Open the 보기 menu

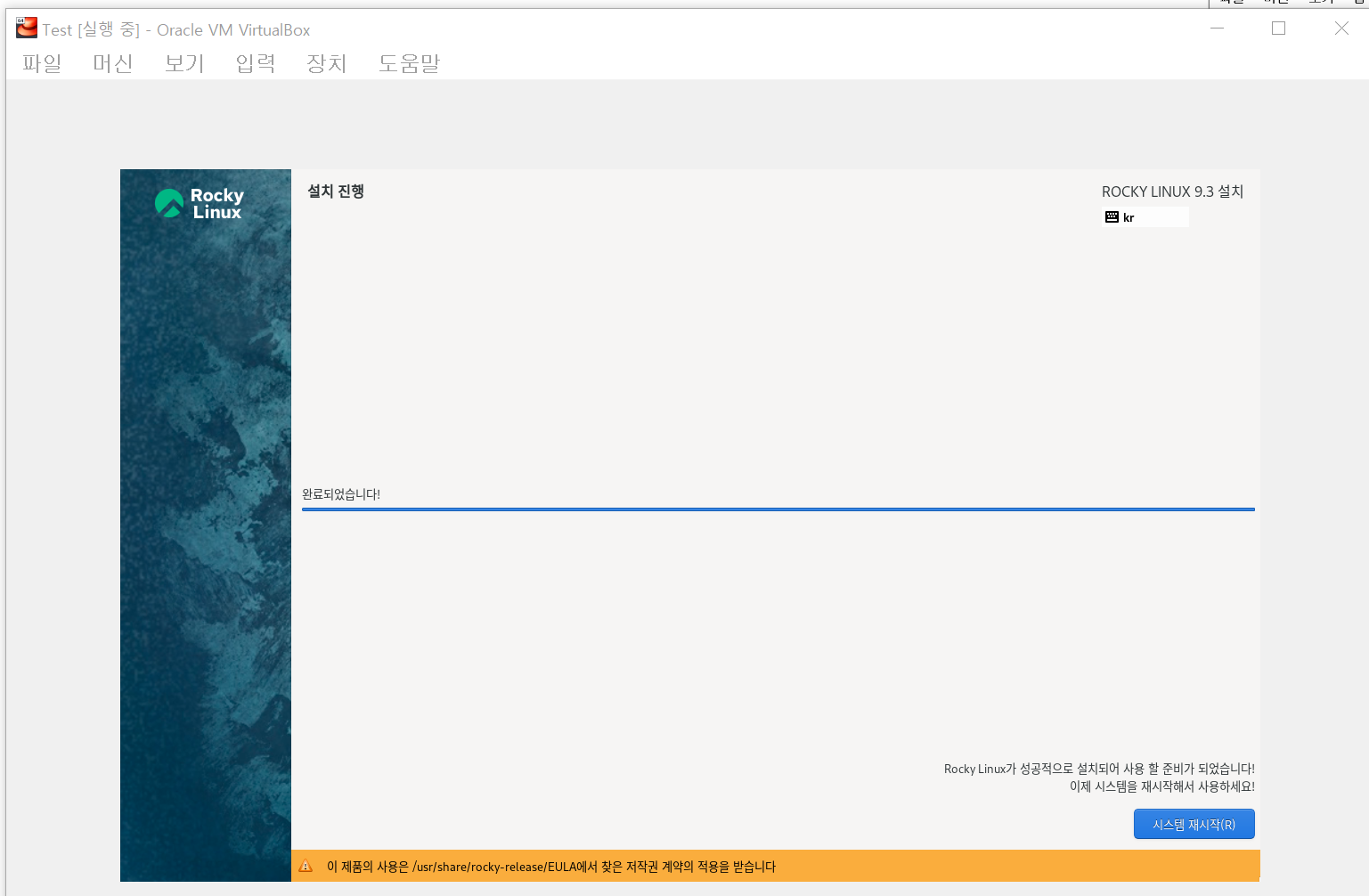(x=184, y=63)
